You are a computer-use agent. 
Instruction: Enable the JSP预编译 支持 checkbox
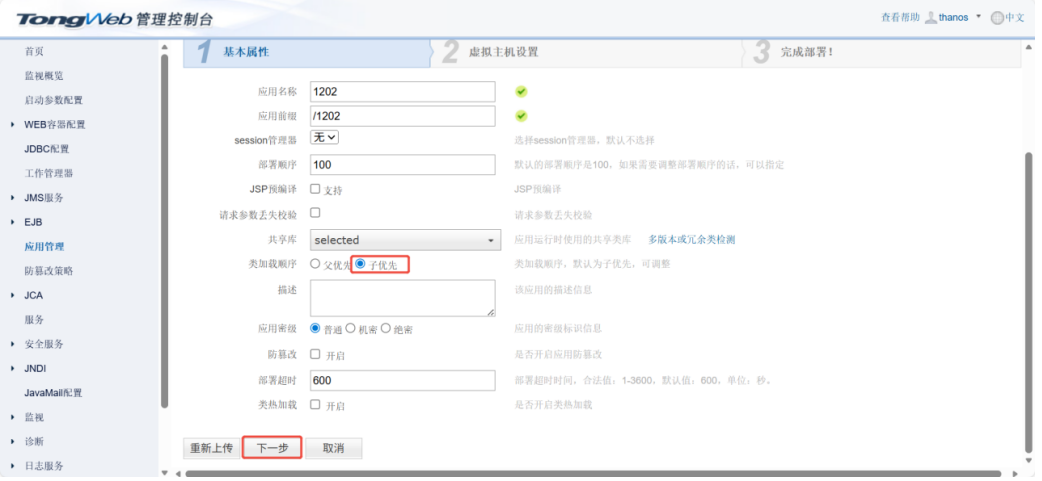coord(315,188)
